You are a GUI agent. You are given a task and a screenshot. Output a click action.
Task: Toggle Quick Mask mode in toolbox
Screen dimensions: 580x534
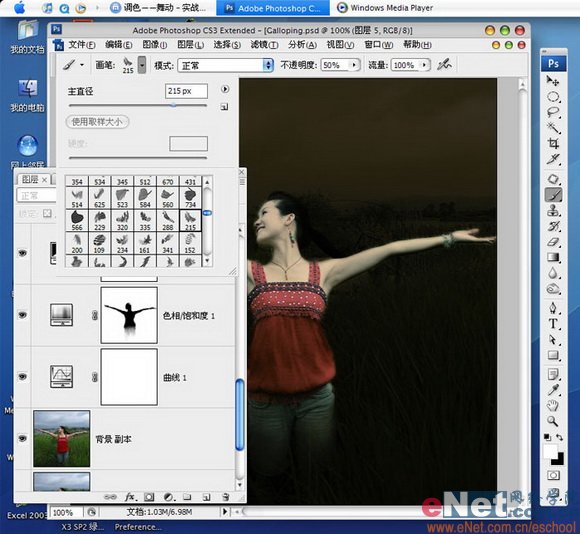pyautogui.click(x=553, y=475)
